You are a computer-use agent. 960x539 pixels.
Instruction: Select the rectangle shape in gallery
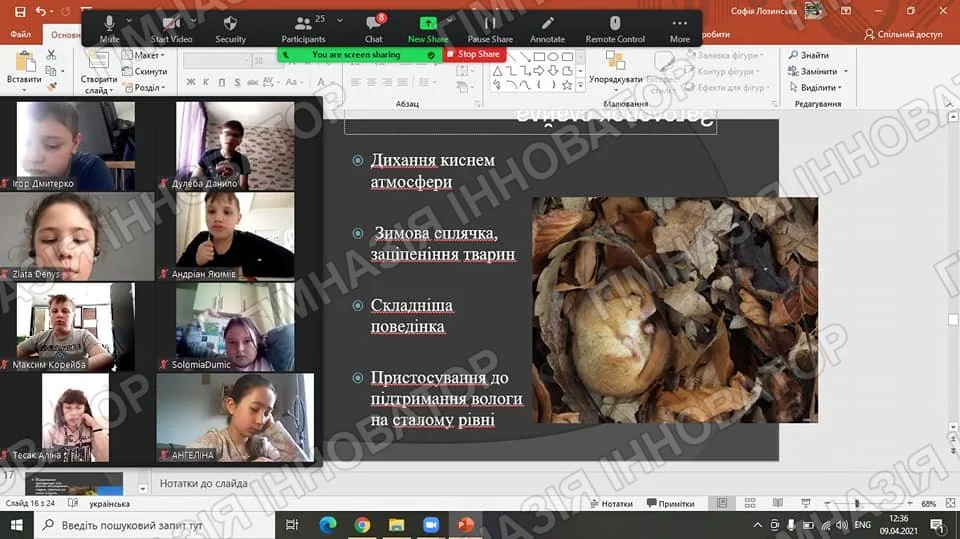(539, 57)
